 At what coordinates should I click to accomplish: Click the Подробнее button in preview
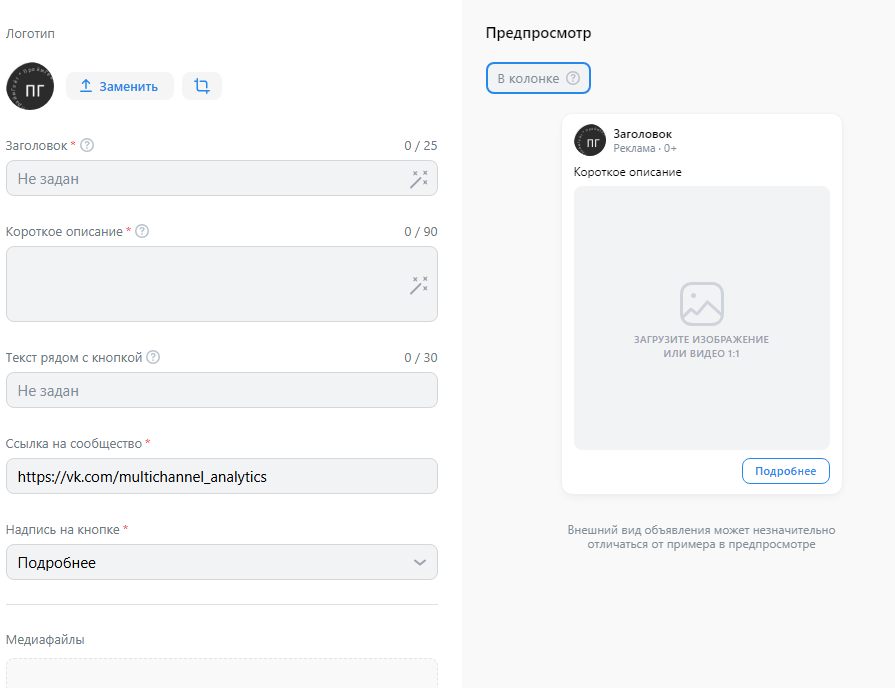[785, 471]
